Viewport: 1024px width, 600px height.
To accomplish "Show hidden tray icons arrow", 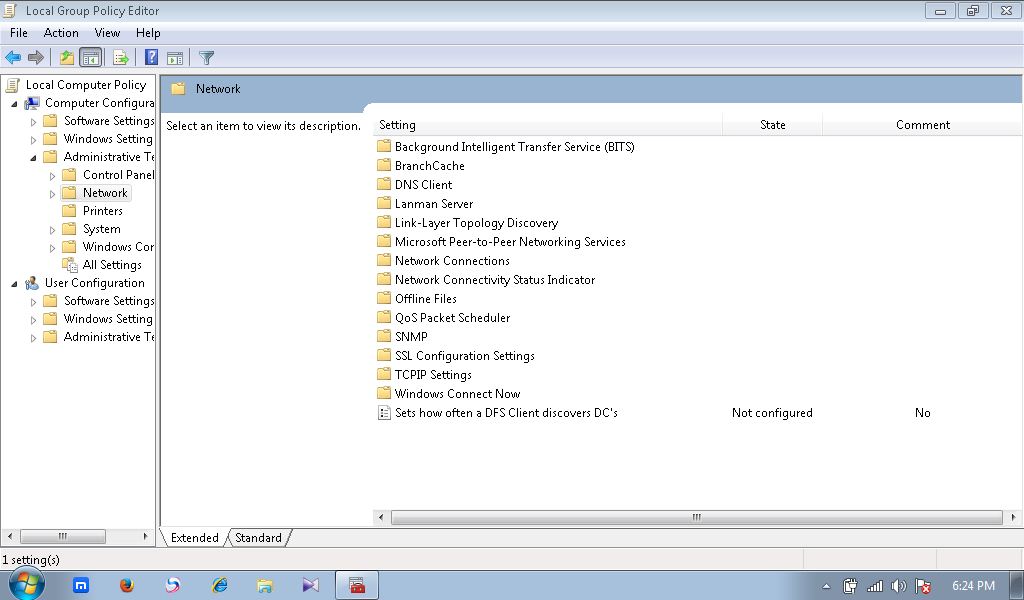I will [826, 586].
